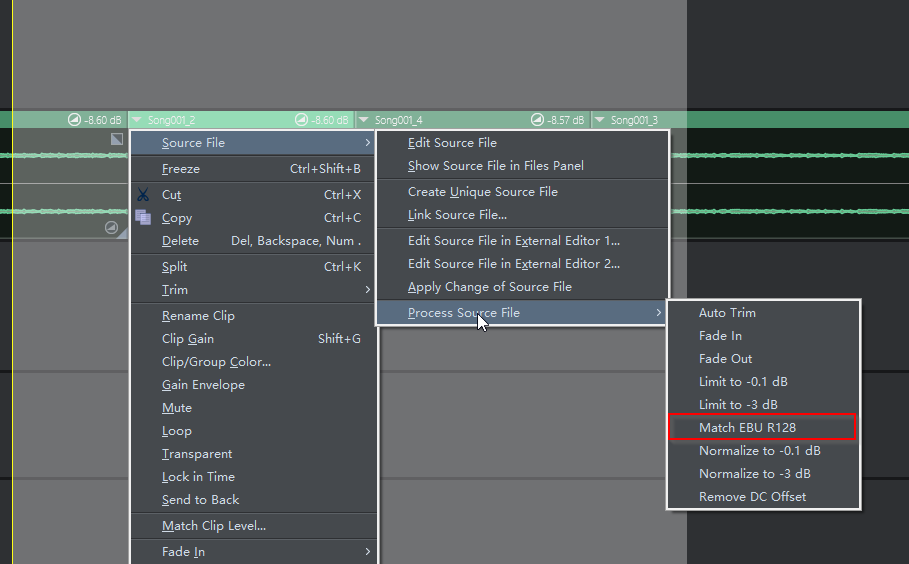The width and height of the screenshot is (909, 564).
Task: Select Remove DC Offset
Action: (752, 497)
